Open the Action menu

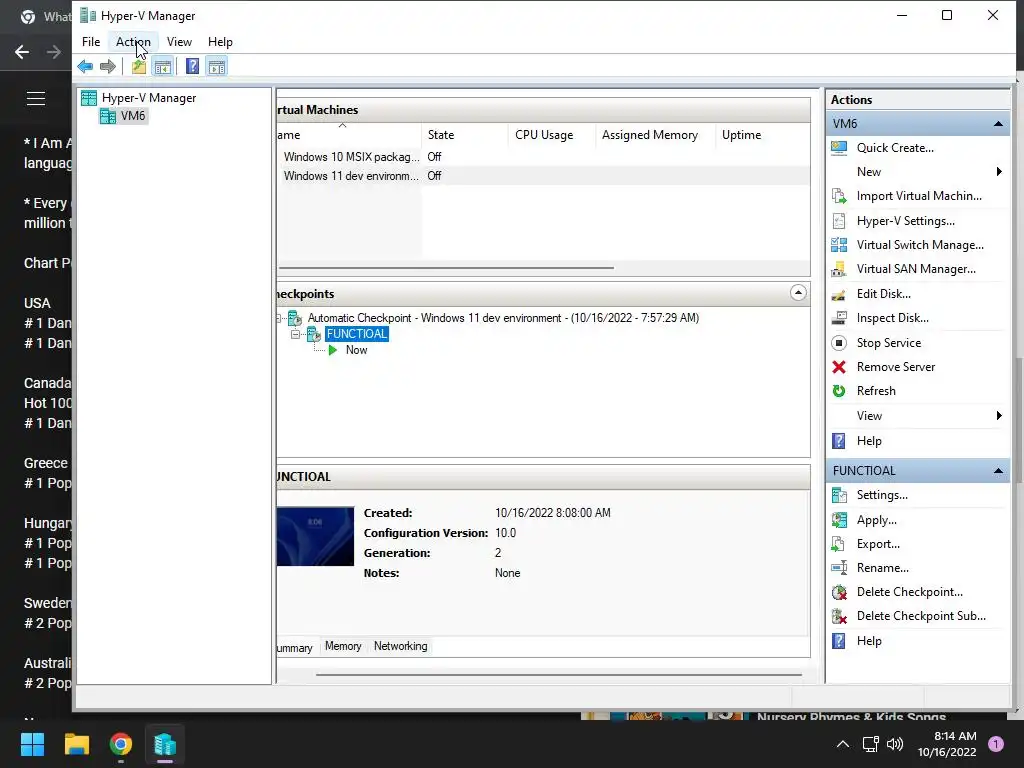(133, 42)
